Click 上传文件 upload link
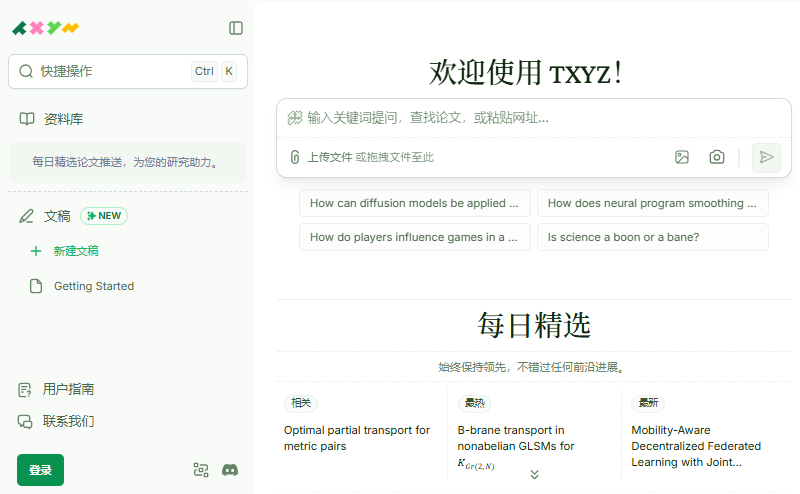 point(330,157)
